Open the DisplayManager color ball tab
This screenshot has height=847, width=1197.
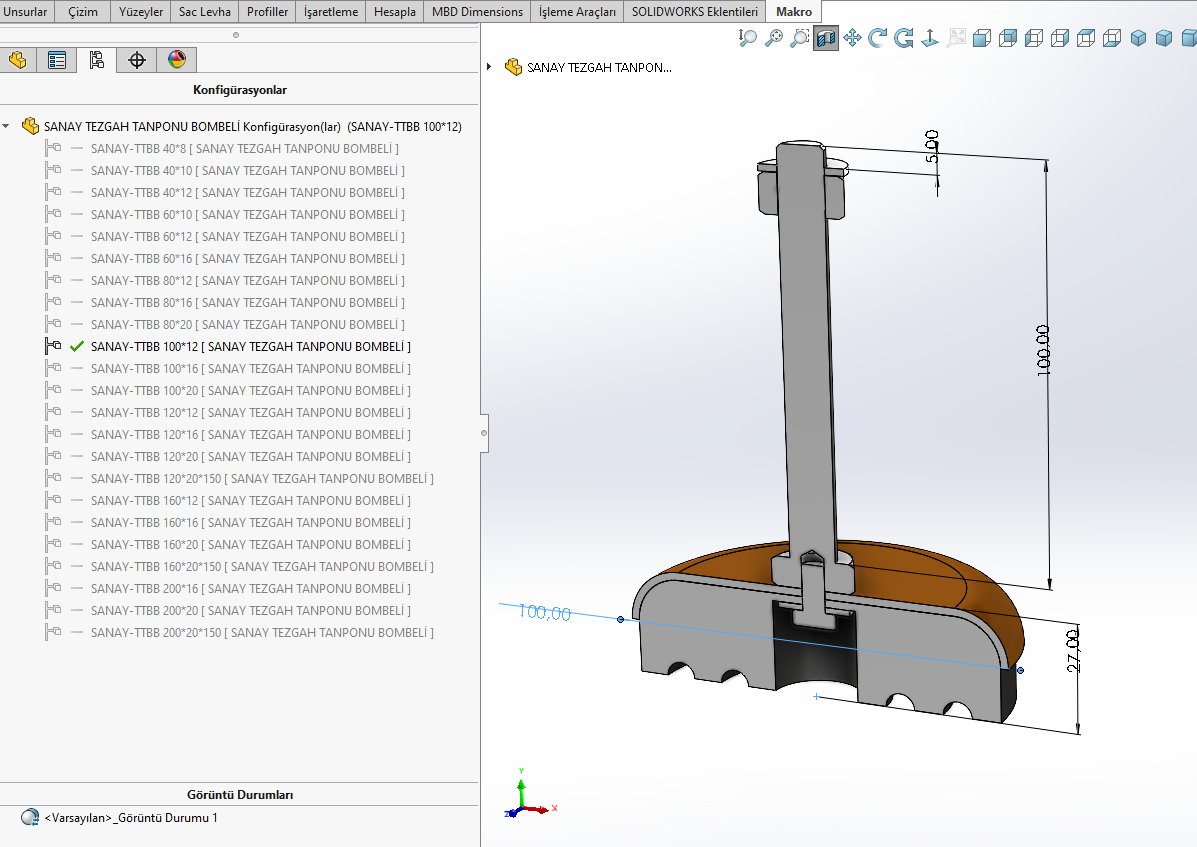tap(177, 60)
